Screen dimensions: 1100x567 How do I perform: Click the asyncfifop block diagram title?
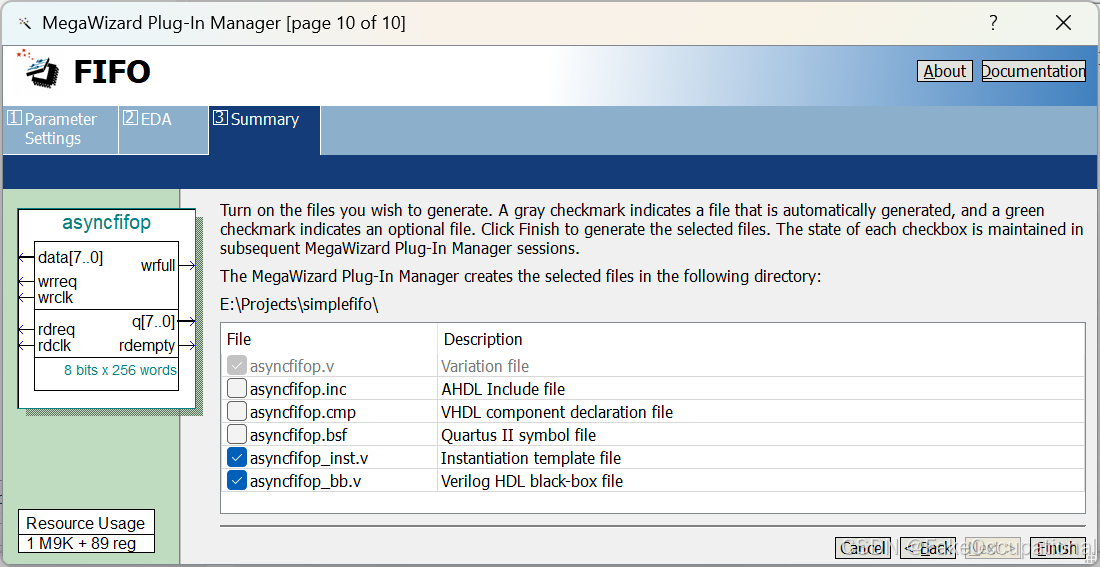(x=107, y=223)
